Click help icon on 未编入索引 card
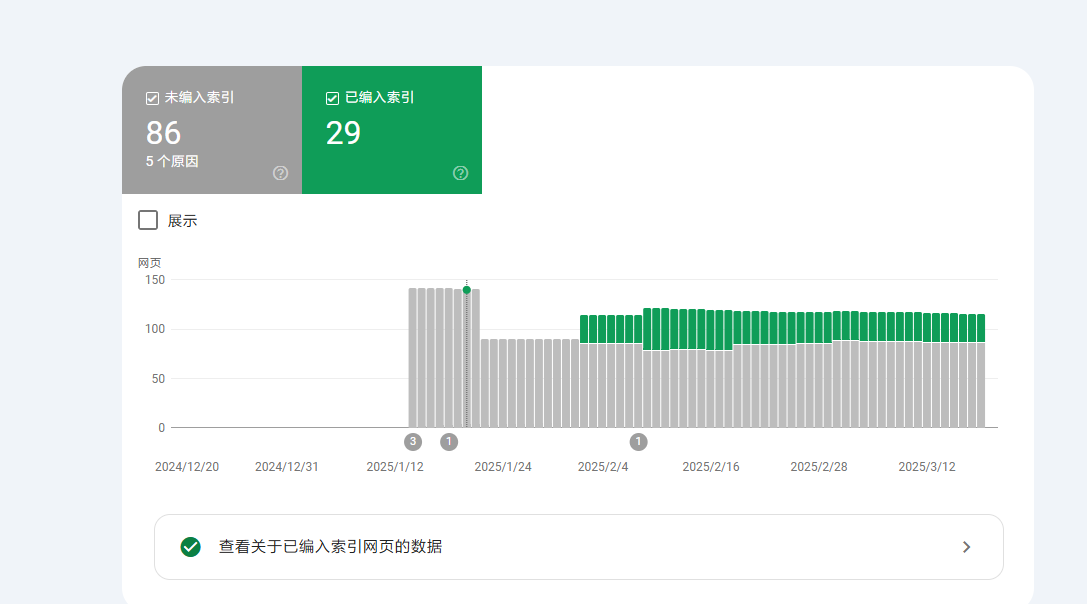 (280, 173)
